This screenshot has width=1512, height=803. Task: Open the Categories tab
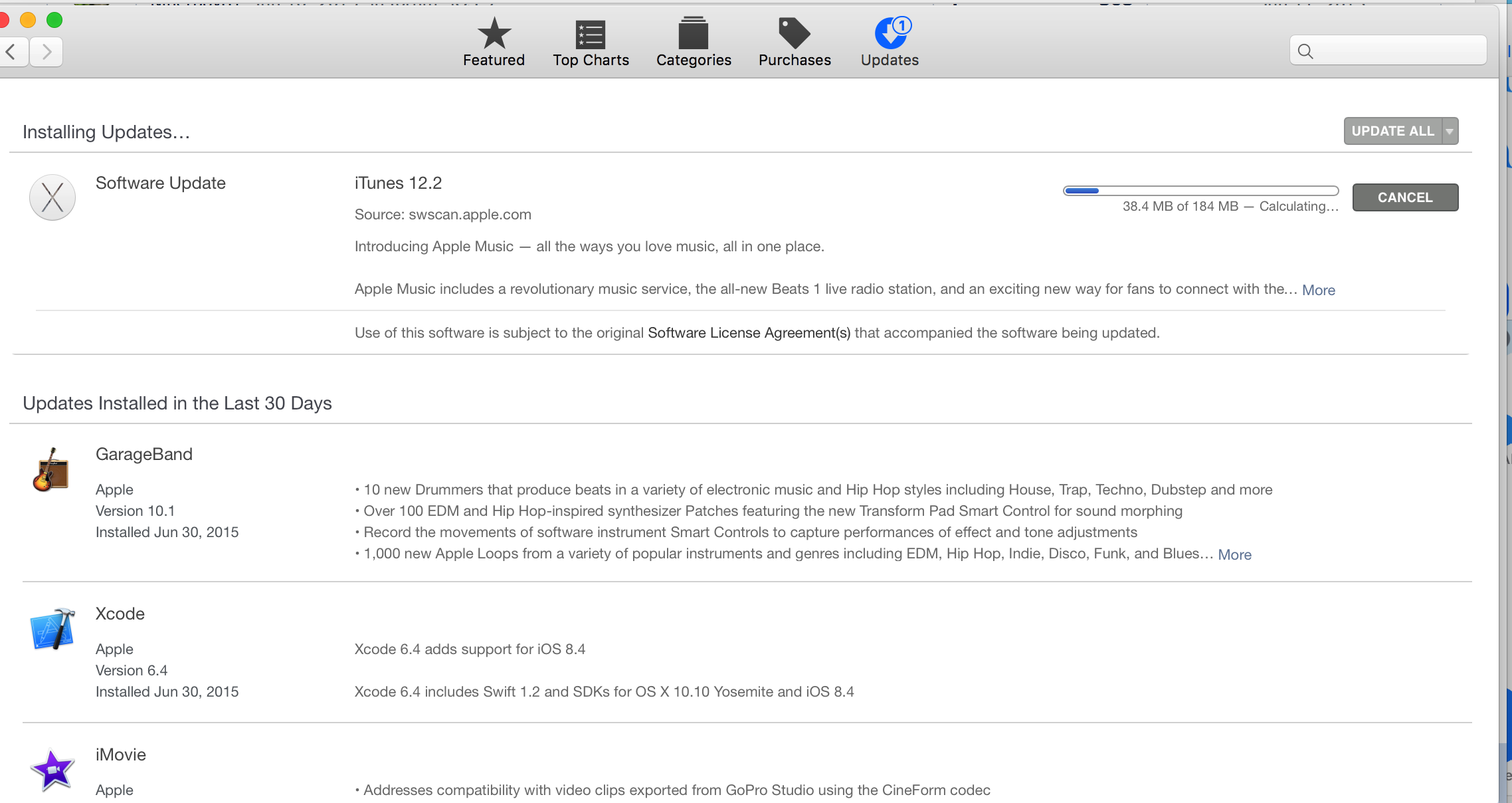(x=694, y=42)
